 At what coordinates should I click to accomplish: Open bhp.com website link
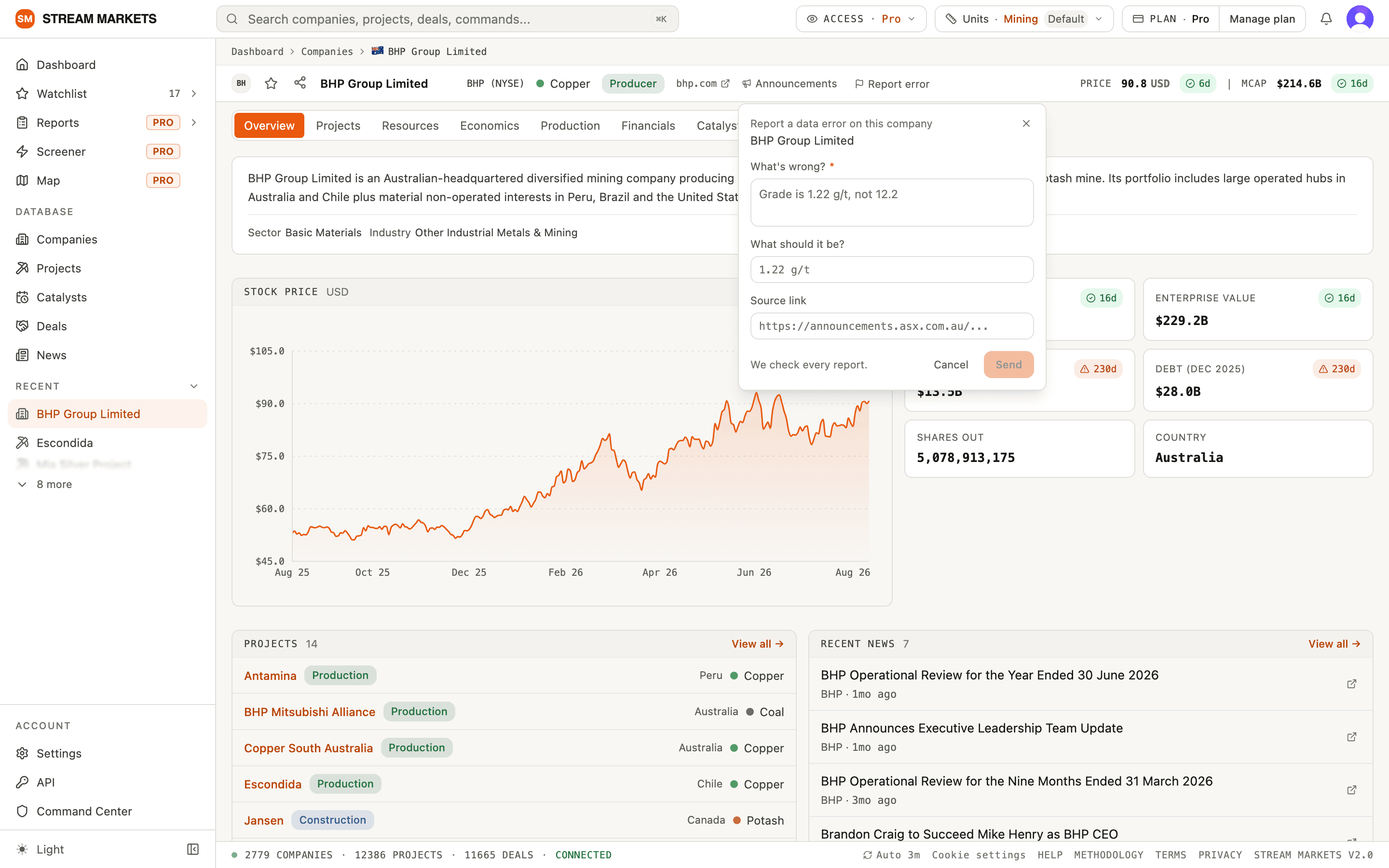[x=703, y=83]
